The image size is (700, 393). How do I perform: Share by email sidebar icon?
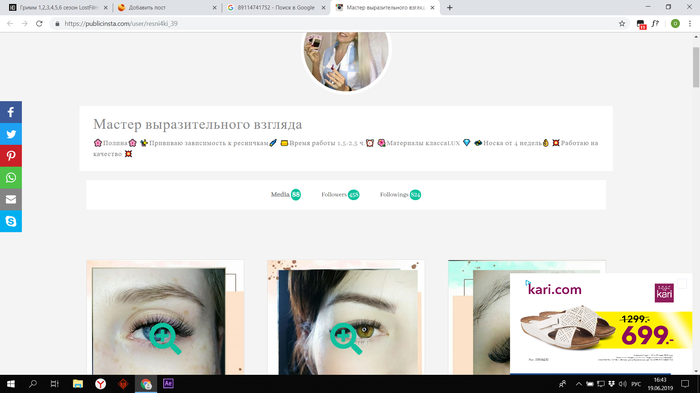click(x=11, y=200)
